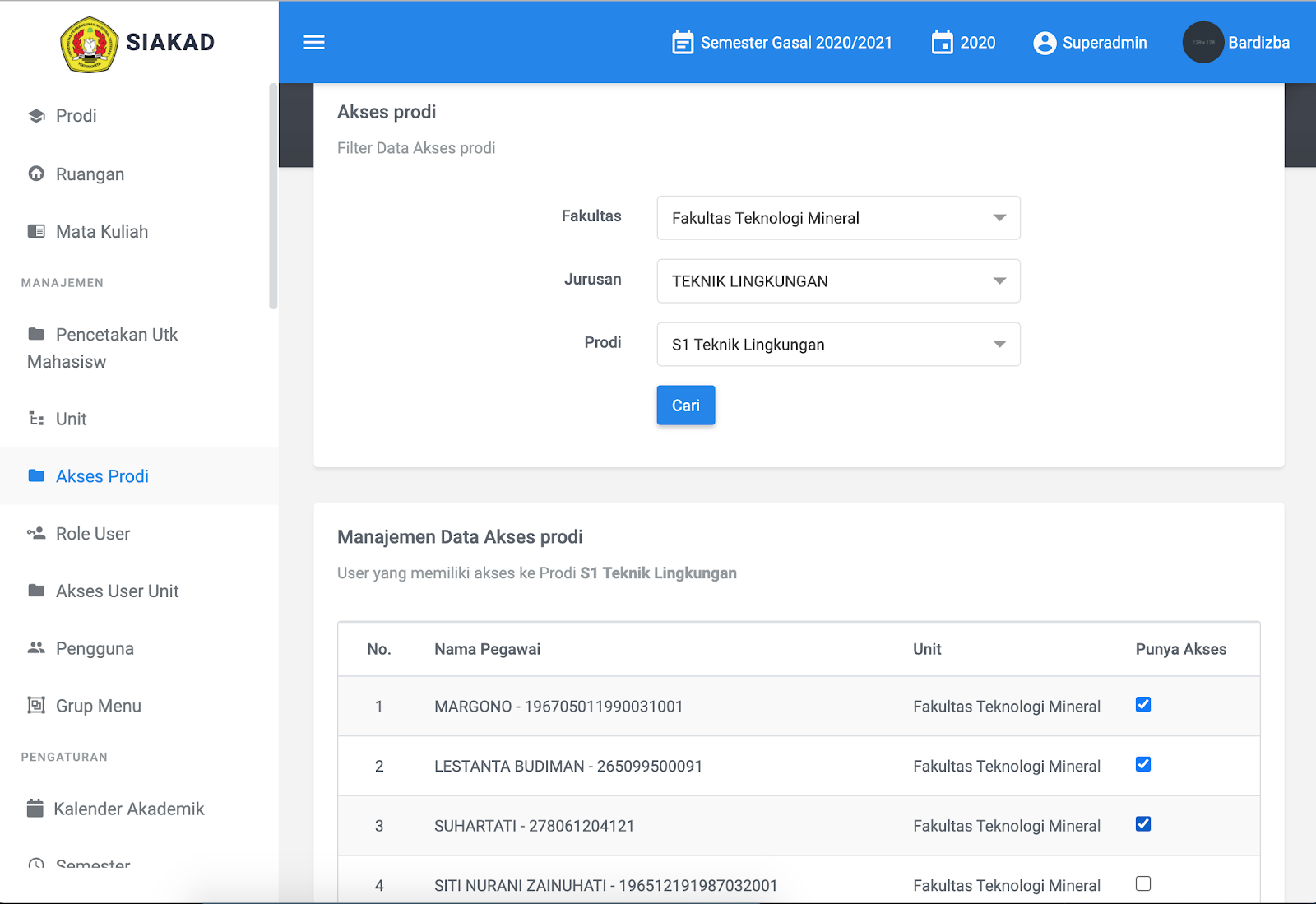Screen dimensions: 1316x904
Task: Click the Fakultas dropdown arrow
Action: pyautogui.click(x=999, y=218)
